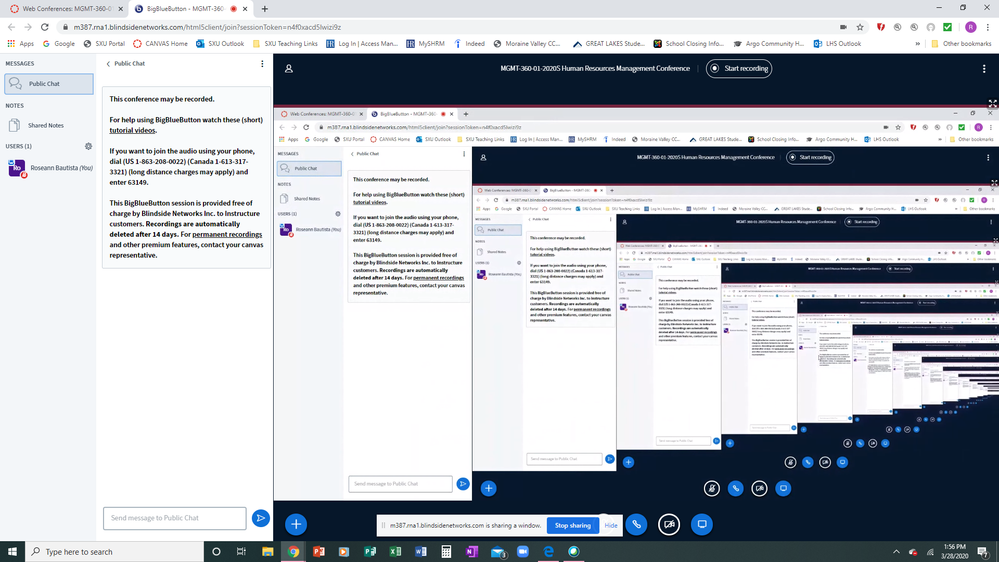
Task: Switch to Web Conferences browser tab
Action: pos(63,7)
